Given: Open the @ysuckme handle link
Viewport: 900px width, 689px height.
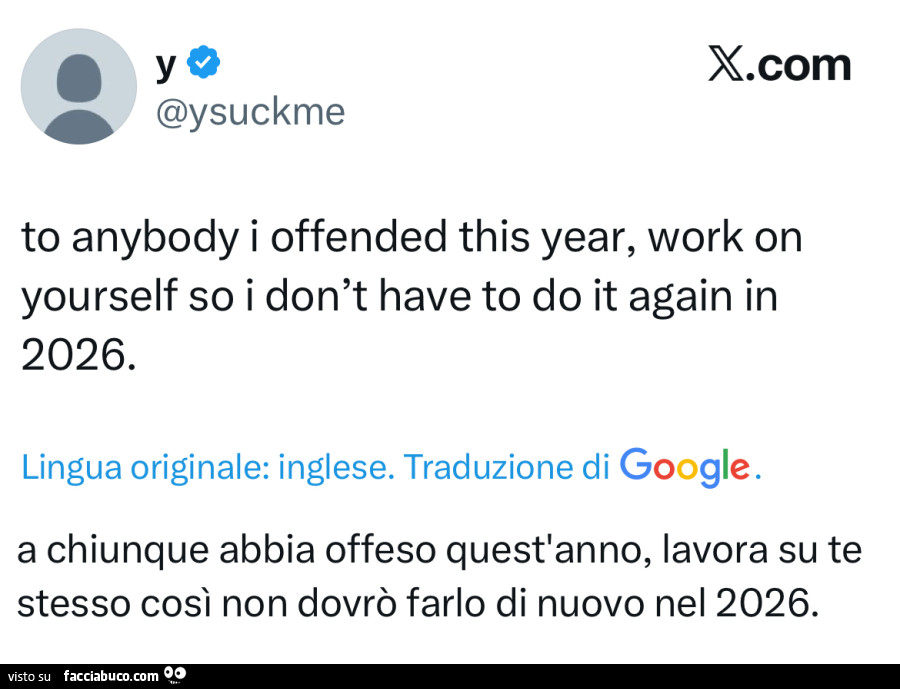Looking at the screenshot, I should [x=249, y=111].
